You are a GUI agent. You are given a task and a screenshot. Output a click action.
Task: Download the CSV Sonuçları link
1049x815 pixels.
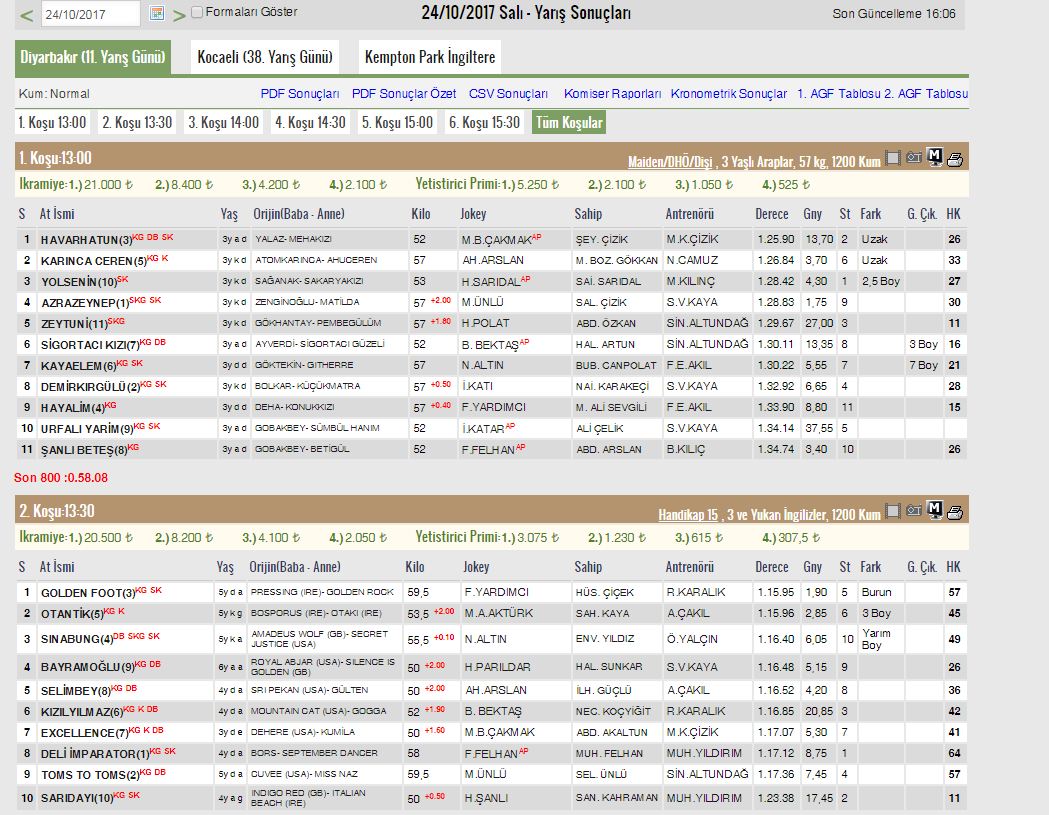[508, 94]
